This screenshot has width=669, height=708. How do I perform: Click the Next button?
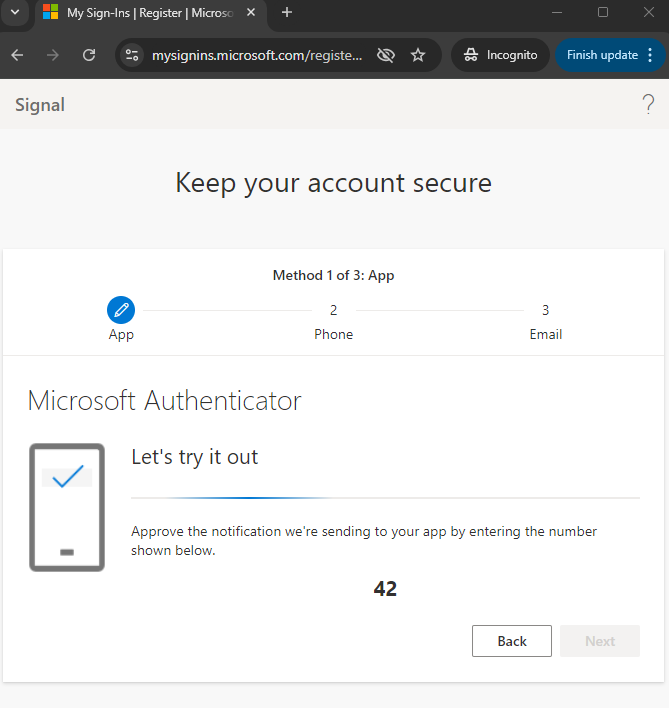[600, 641]
